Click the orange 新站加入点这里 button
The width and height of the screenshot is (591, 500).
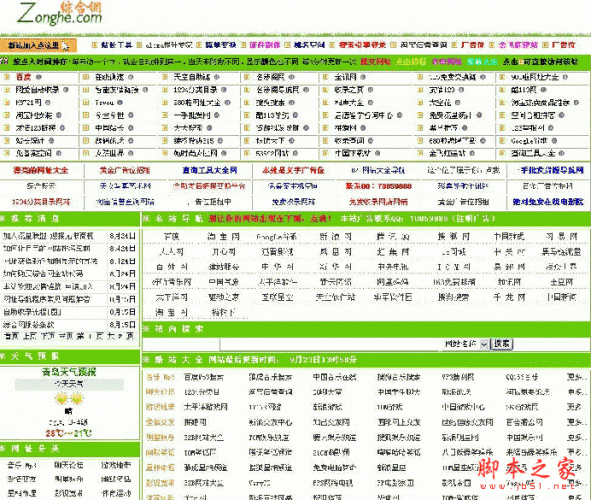click(38, 45)
